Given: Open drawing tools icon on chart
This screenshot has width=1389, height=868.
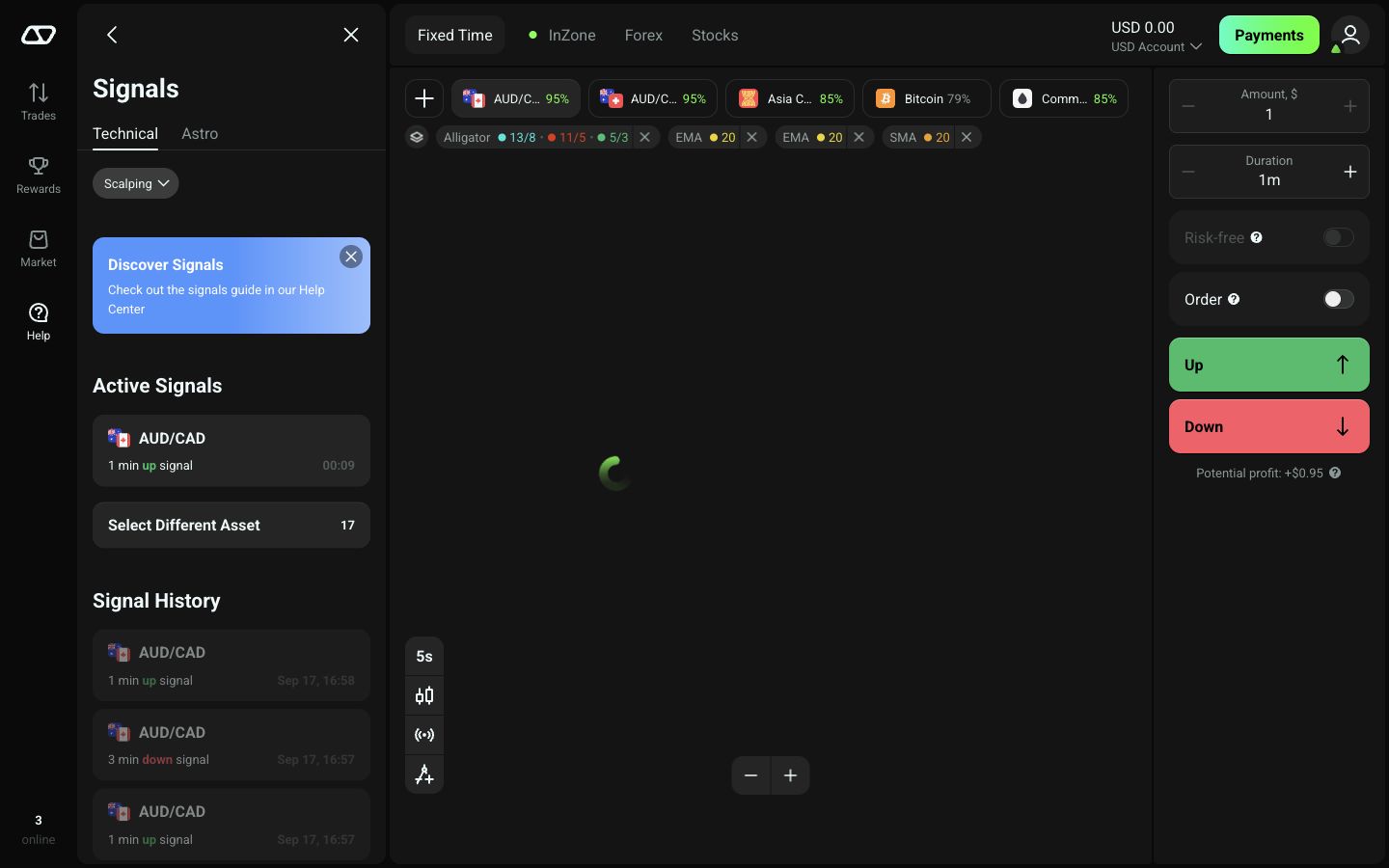Looking at the screenshot, I should (424, 774).
